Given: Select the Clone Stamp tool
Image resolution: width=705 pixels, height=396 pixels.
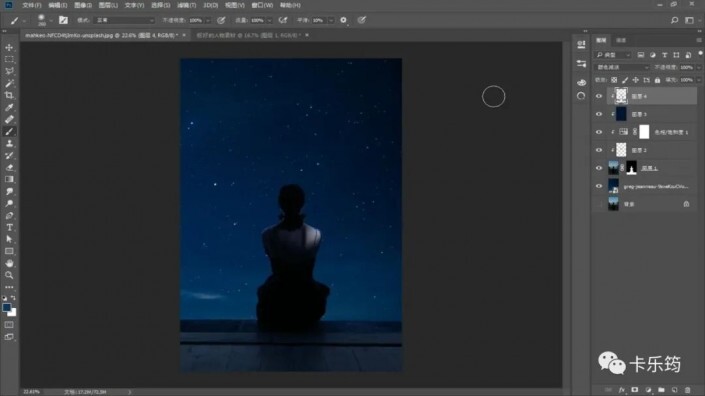Looking at the screenshot, I should (x=9, y=143).
